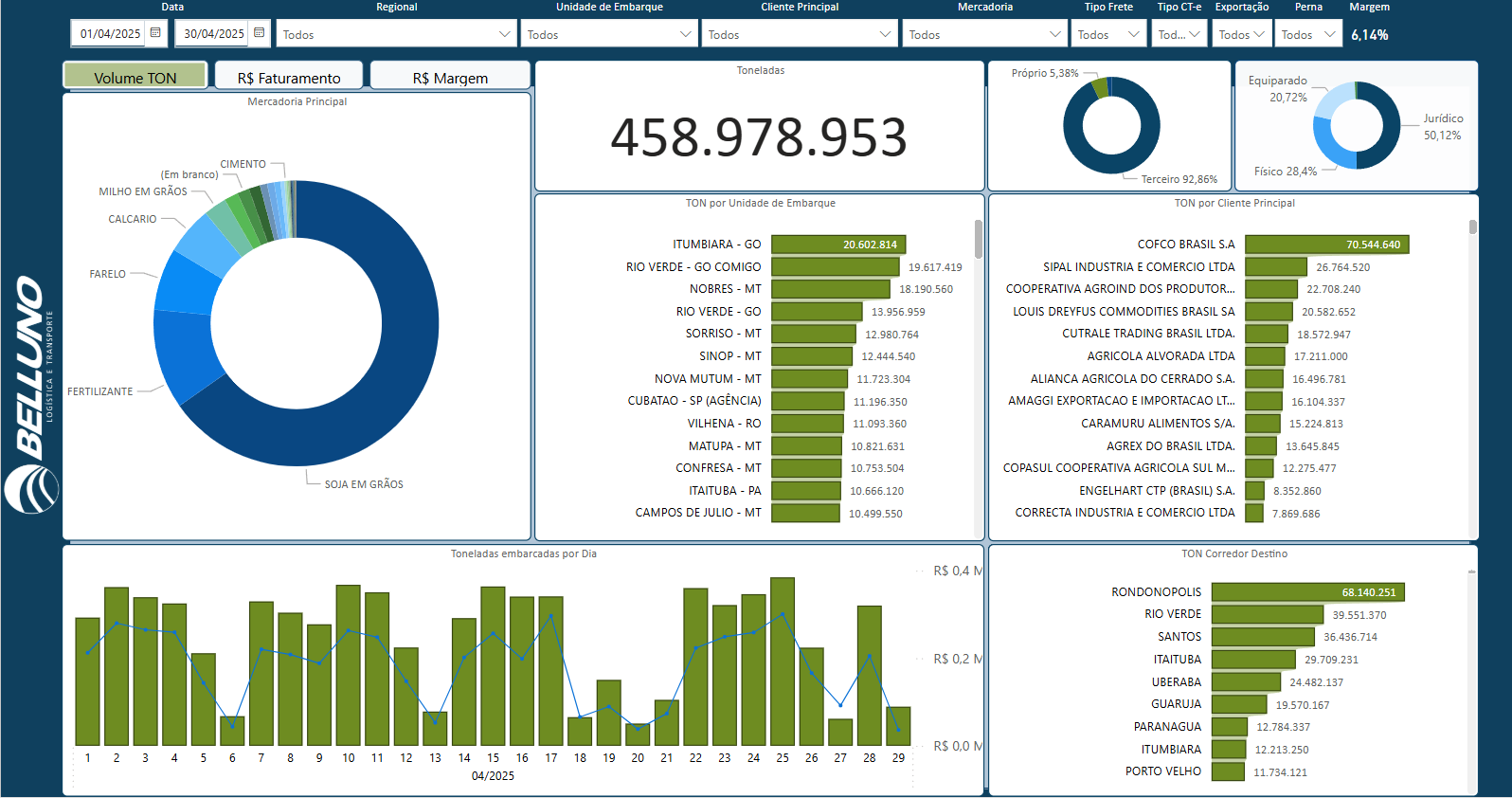Click the MILHO EM GRÃOS label

[143, 191]
